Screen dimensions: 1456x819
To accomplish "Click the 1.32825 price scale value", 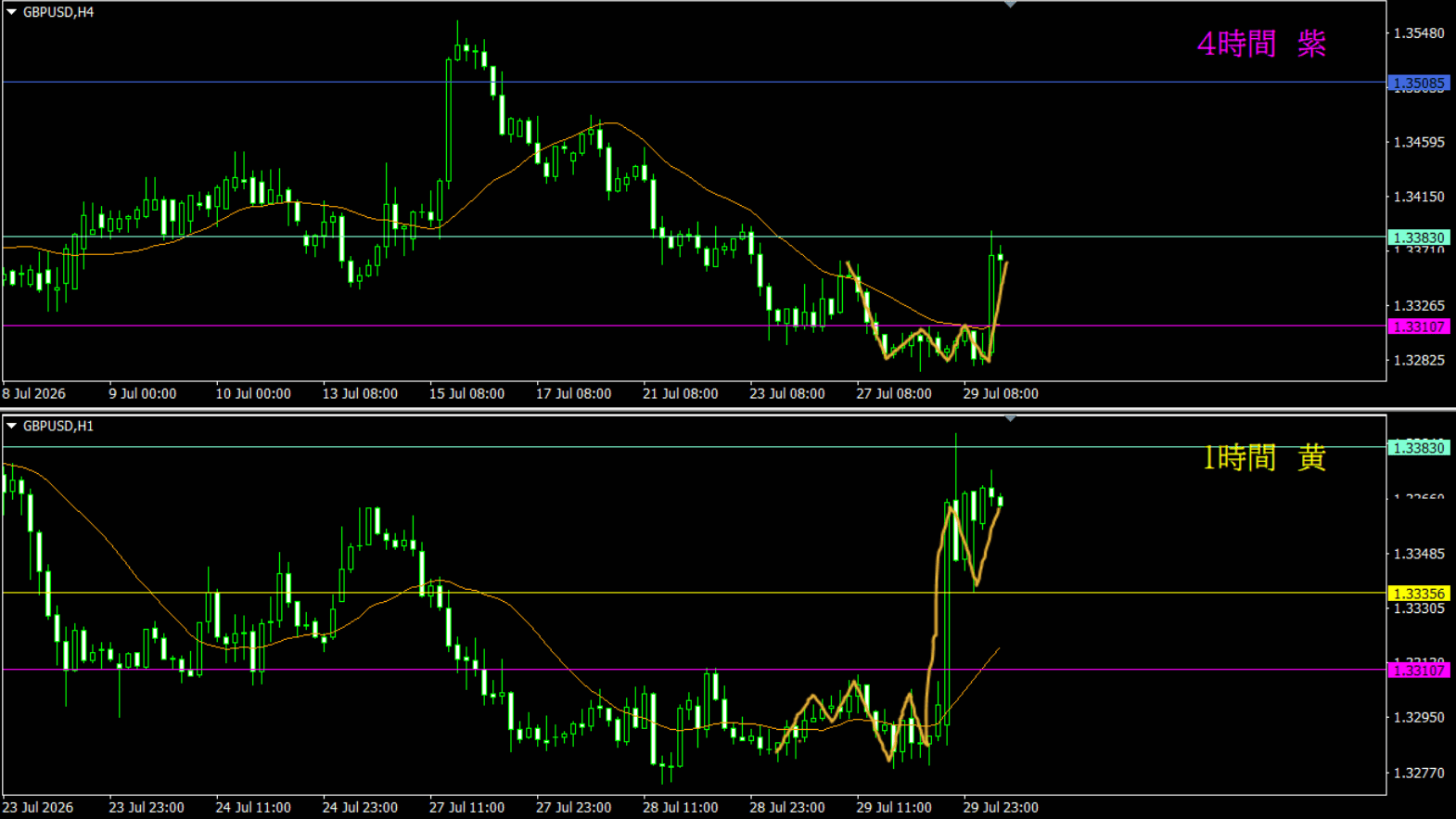I will pyautogui.click(x=1419, y=360).
